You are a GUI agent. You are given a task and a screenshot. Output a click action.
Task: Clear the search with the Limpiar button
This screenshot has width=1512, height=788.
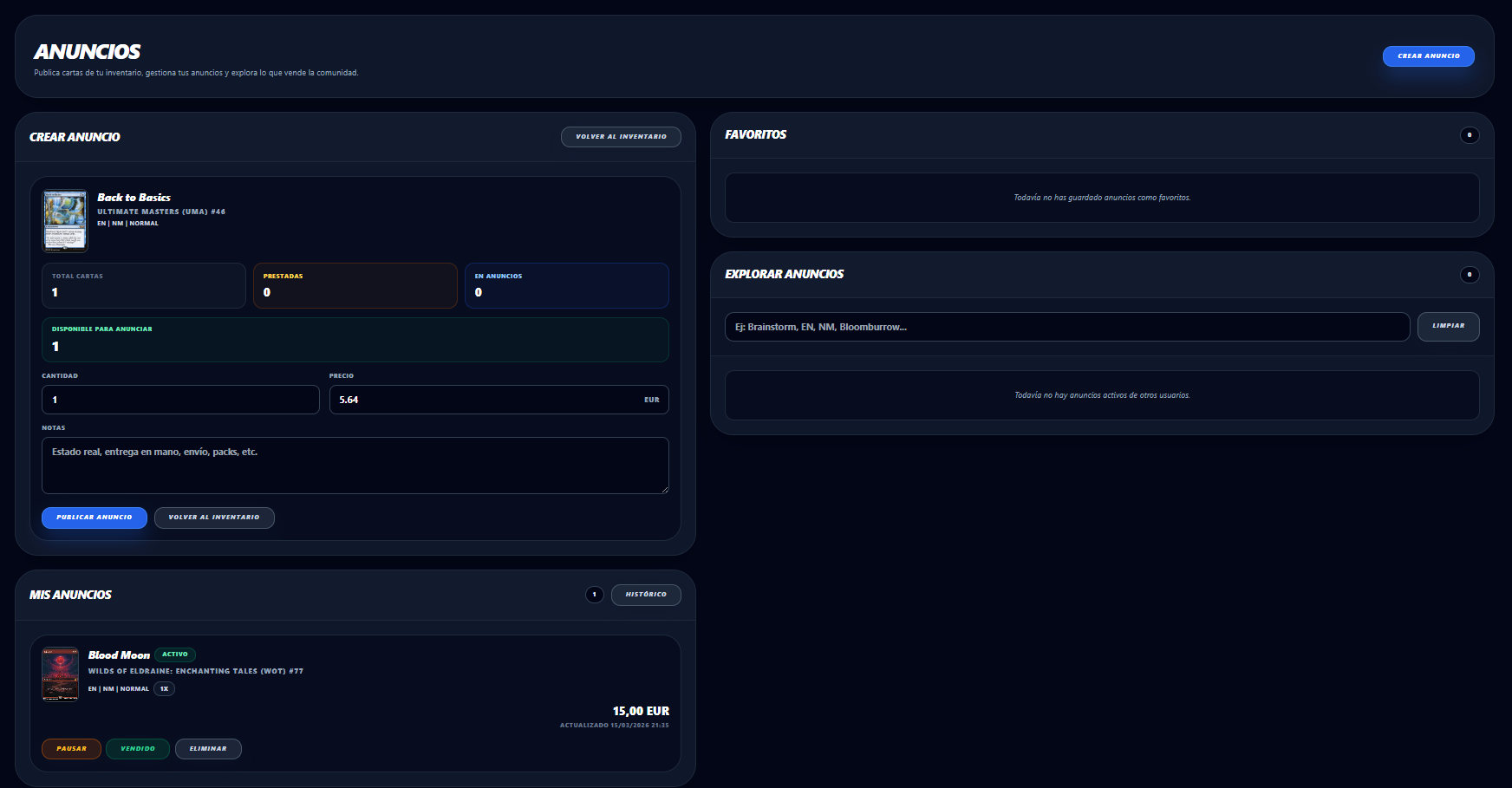point(1448,327)
